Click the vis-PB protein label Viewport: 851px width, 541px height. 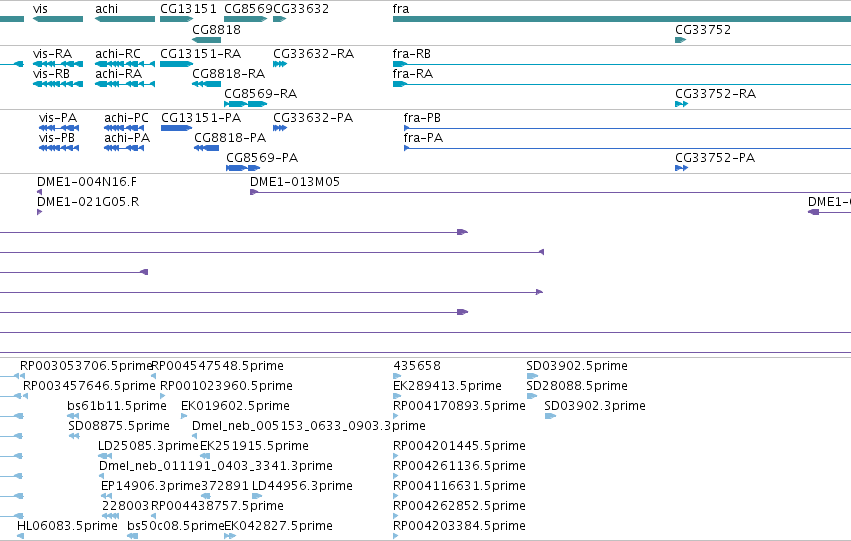[57, 138]
